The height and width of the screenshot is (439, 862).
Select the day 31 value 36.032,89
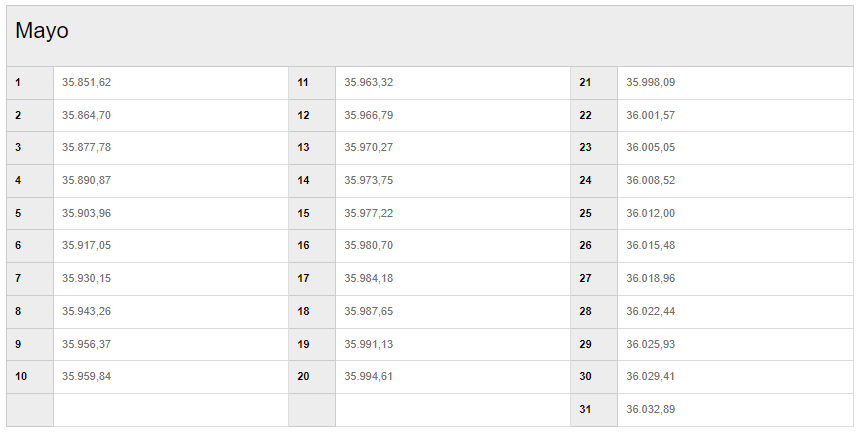650,409
